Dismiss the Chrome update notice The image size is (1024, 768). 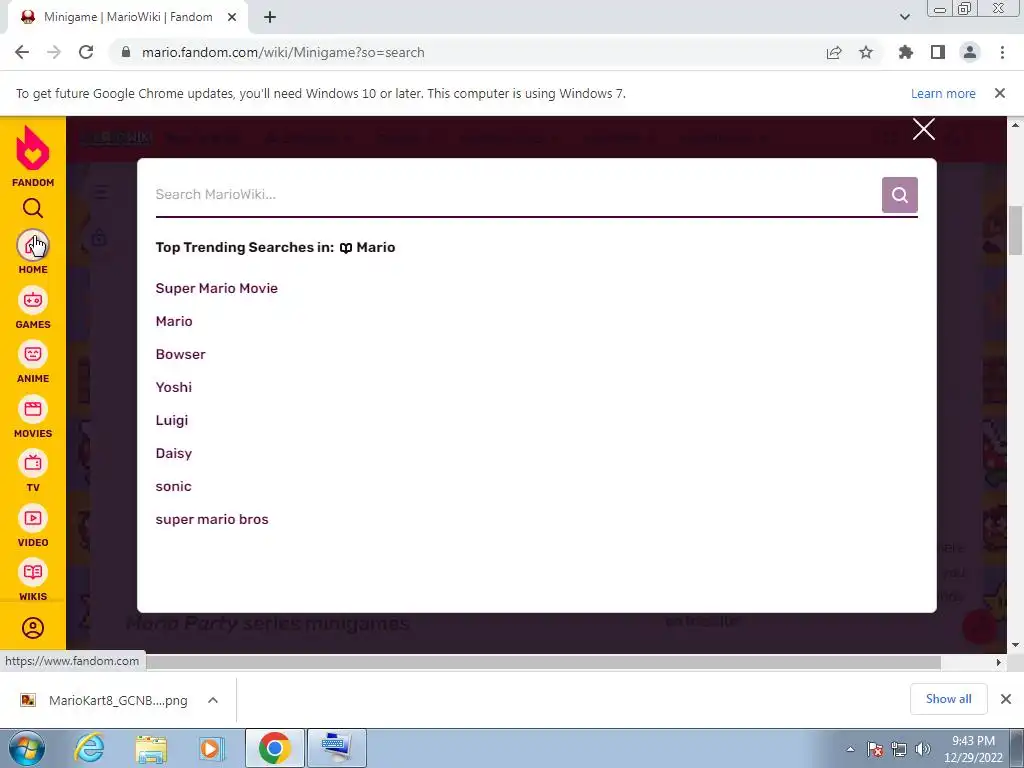[x=999, y=93]
